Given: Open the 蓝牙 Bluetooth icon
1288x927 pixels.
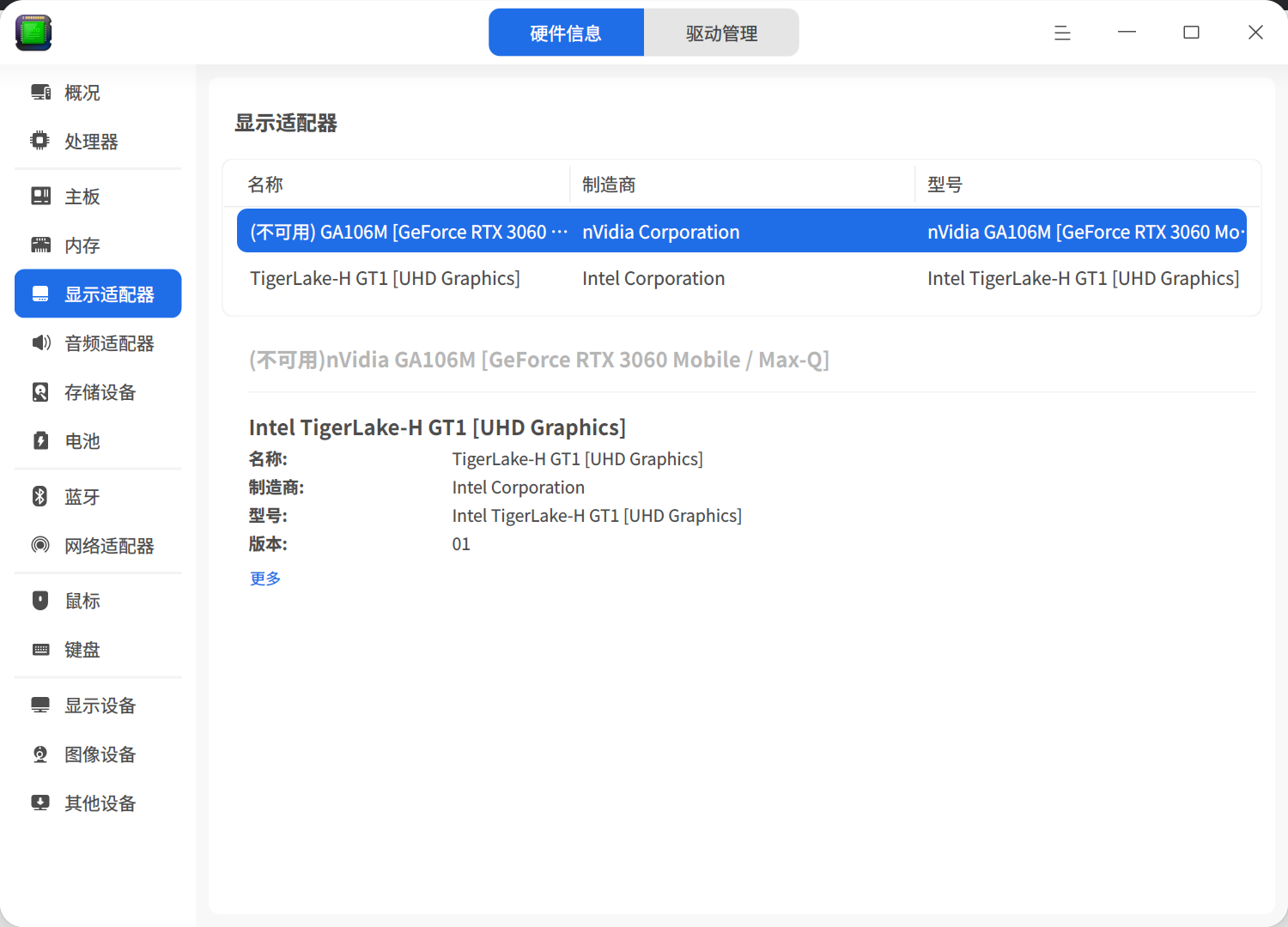Looking at the screenshot, I should click(40, 496).
